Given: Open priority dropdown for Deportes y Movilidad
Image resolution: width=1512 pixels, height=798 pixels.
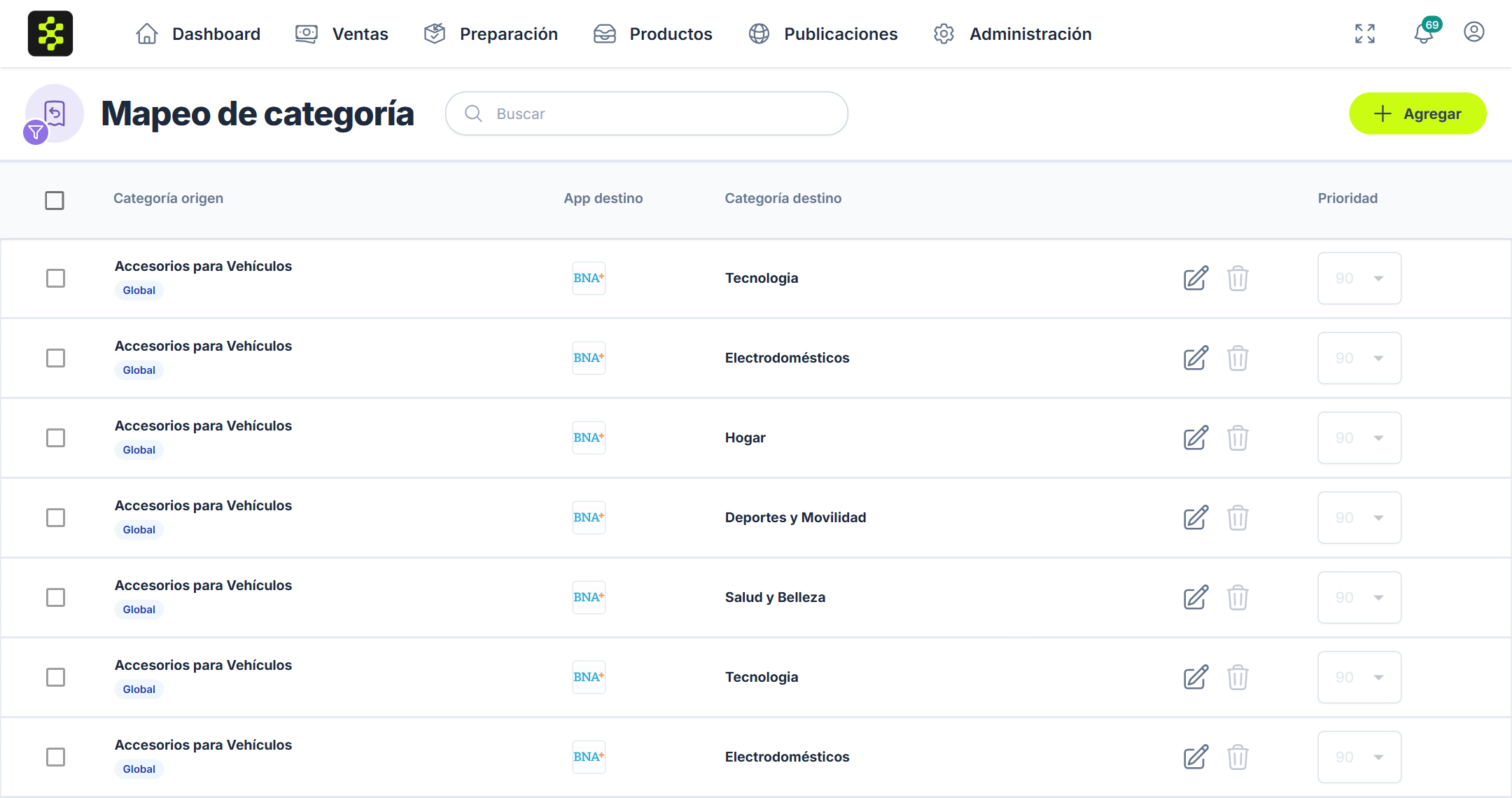Looking at the screenshot, I should (1359, 517).
